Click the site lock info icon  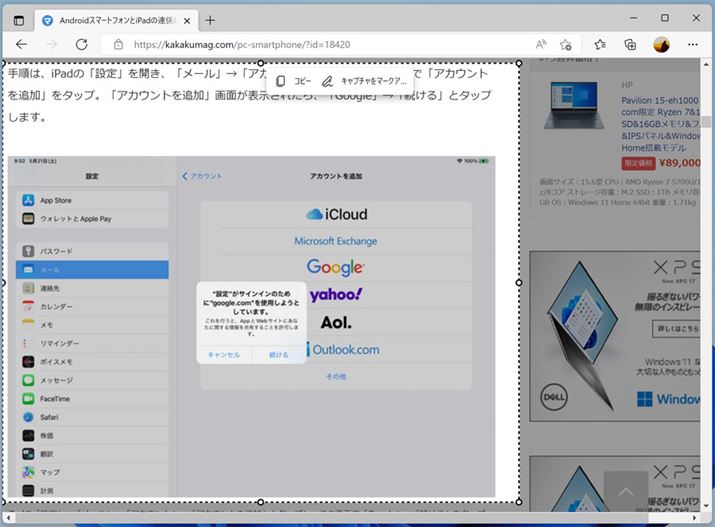118,44
